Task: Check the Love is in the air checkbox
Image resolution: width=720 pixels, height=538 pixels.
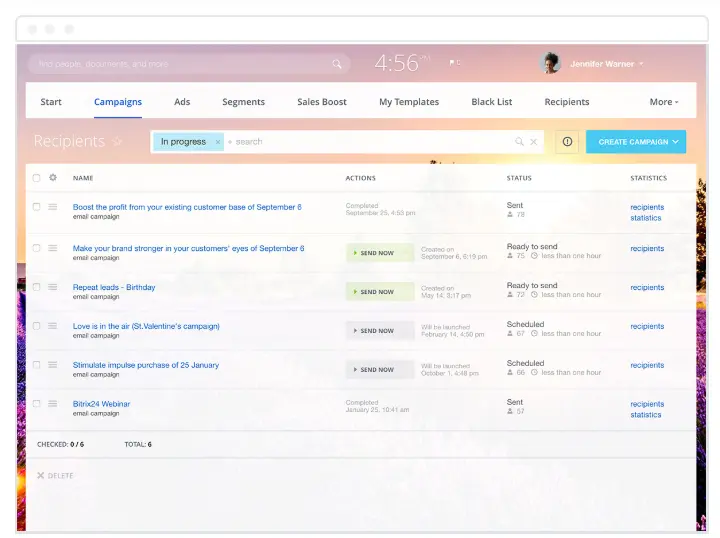Action: [36, 326]
